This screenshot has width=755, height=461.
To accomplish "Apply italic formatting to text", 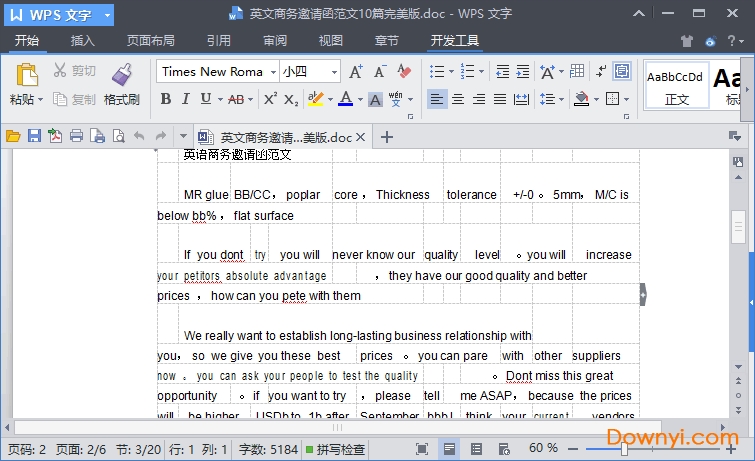I will tap(186, 99).
